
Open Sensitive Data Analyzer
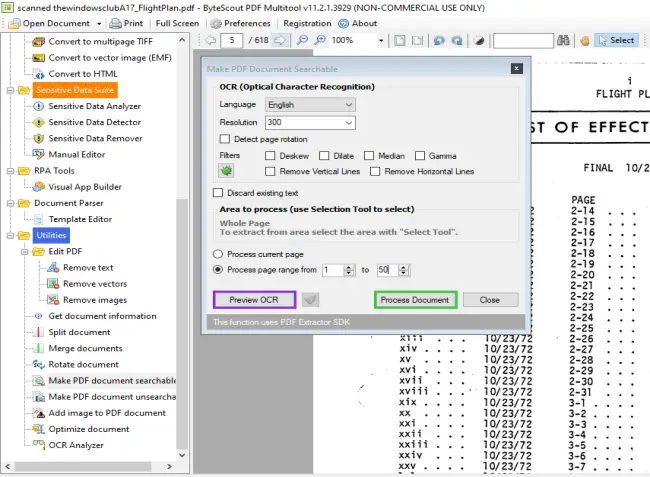pyautogui.click(x=95, y=106)
